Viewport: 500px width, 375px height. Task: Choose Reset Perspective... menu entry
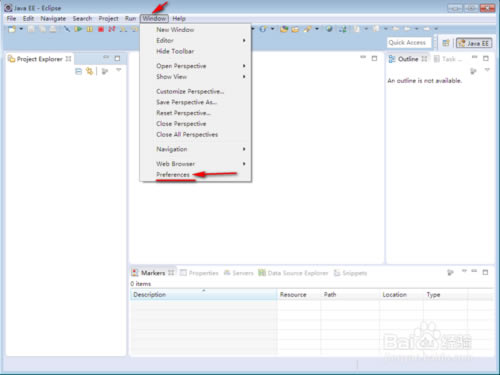195,113
